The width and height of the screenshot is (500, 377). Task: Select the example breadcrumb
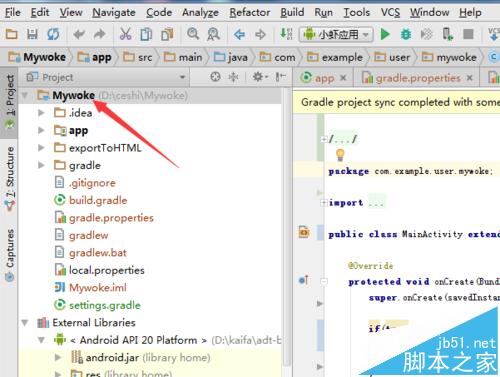tap(335, 57)
